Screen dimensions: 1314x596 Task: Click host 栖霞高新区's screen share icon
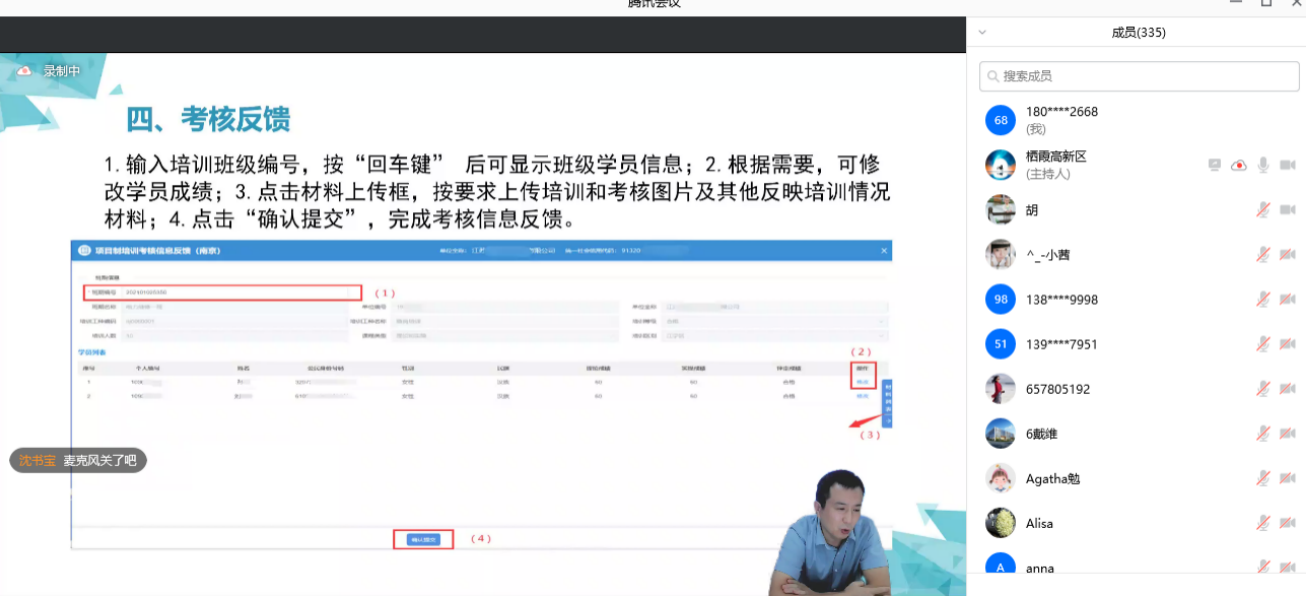[1214, 165]
